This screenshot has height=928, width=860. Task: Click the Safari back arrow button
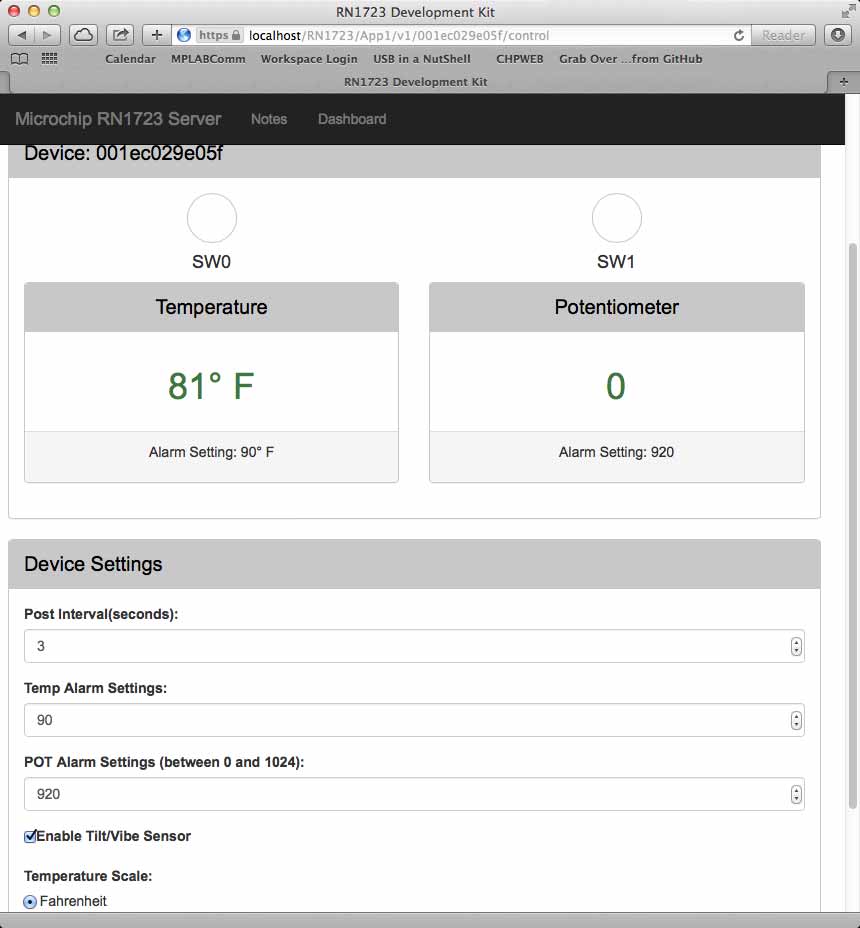22,35
